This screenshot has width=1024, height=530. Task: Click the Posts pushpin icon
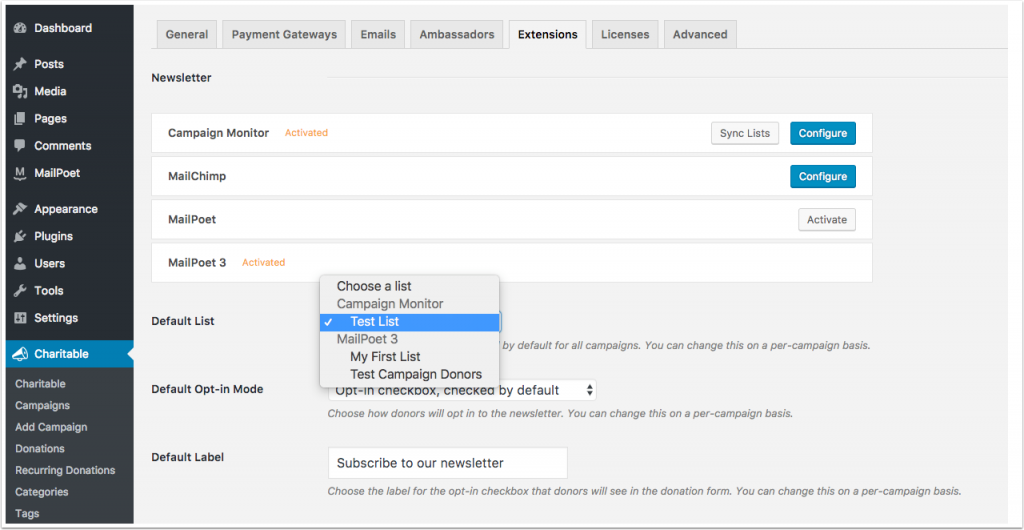20,64
